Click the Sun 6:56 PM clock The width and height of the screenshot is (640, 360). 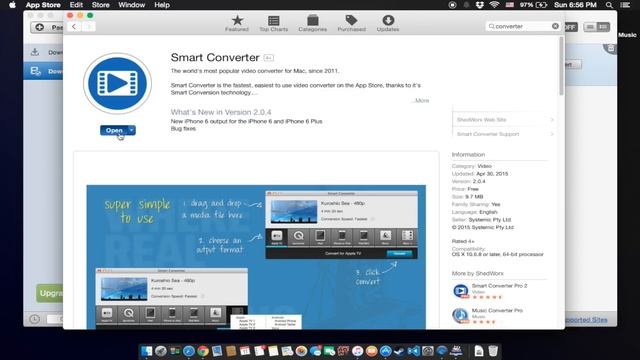[x=575, y=5]
